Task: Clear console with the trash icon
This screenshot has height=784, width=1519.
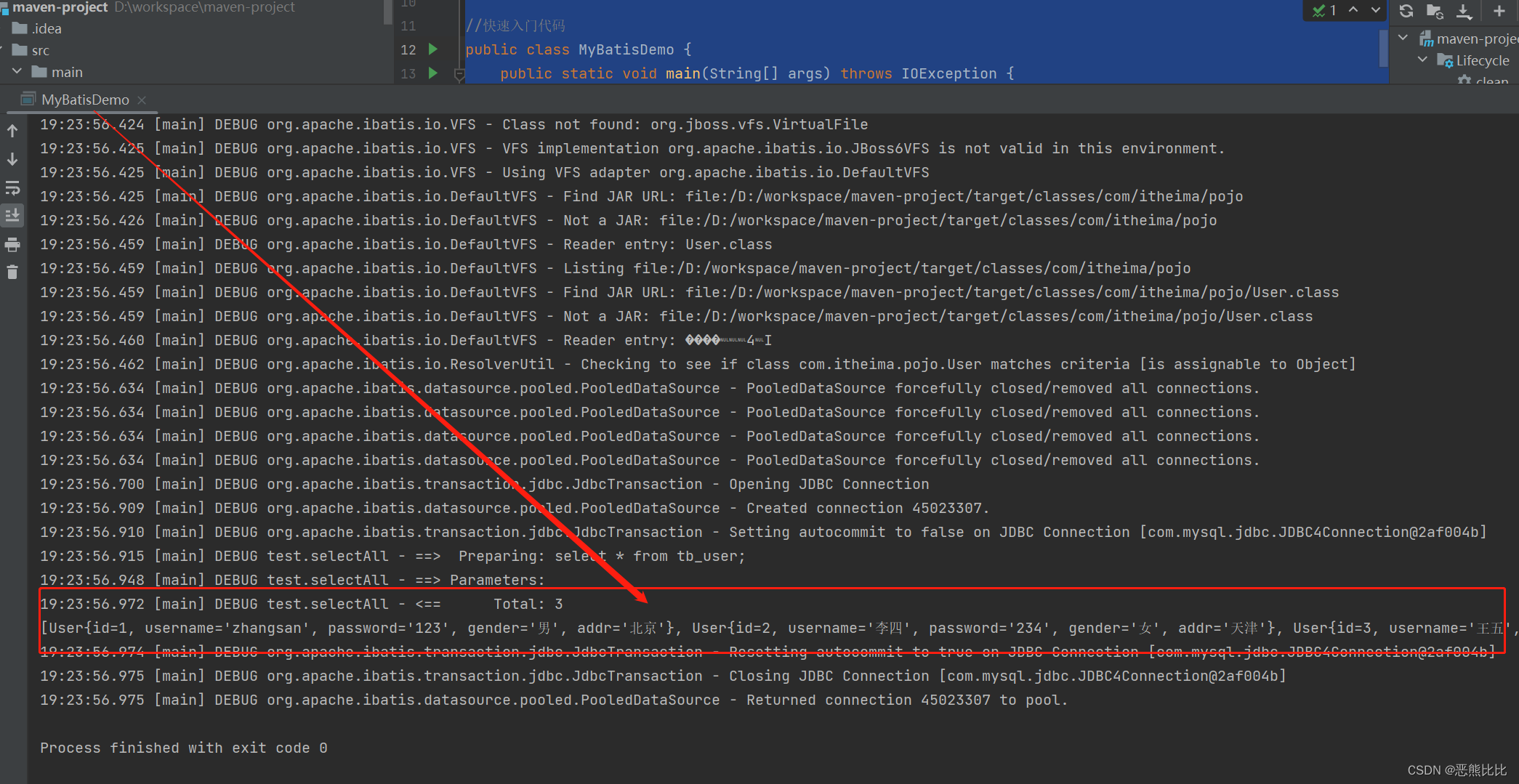Action: (12, 272)
